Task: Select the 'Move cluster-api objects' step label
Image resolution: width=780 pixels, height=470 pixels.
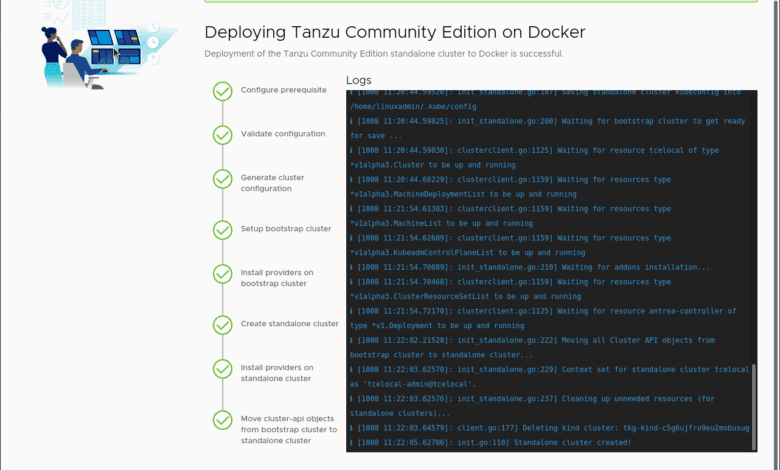Action: (x=289, y=430)
